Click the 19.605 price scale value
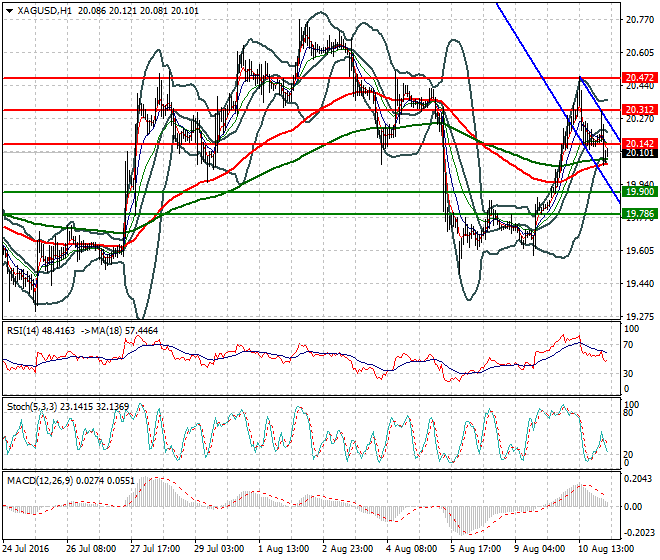660x560 pixels. 640,251
